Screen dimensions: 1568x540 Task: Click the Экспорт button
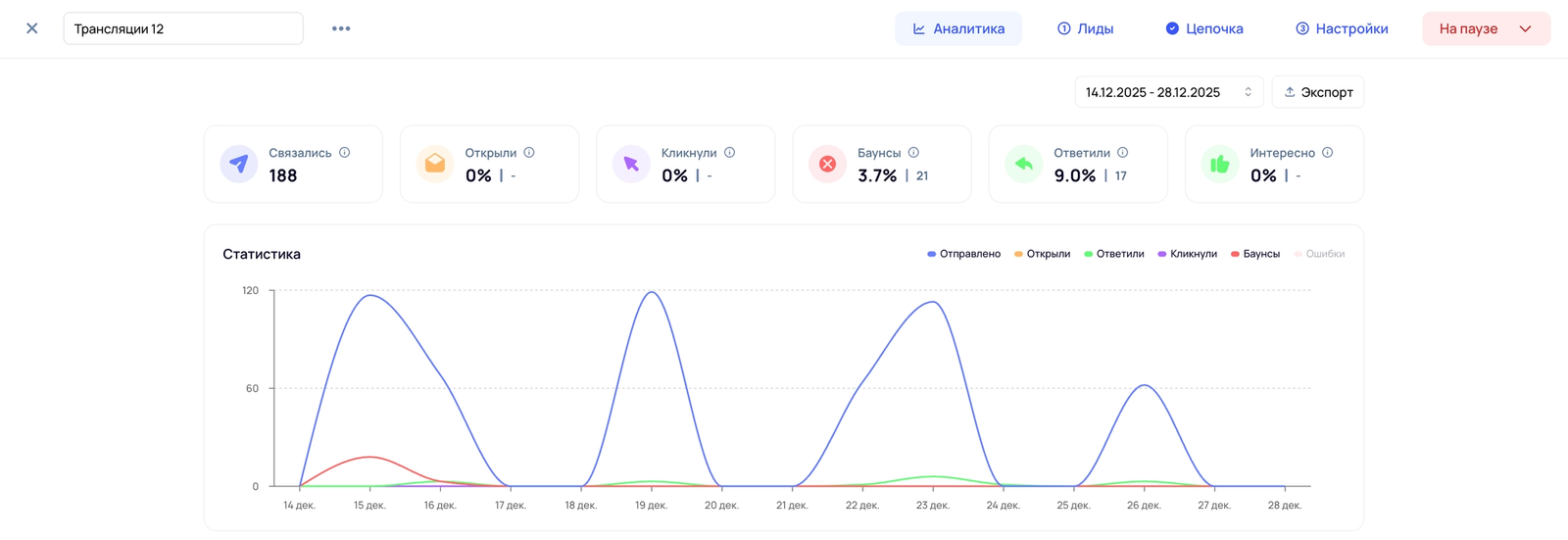click(x=1318, y=92)
